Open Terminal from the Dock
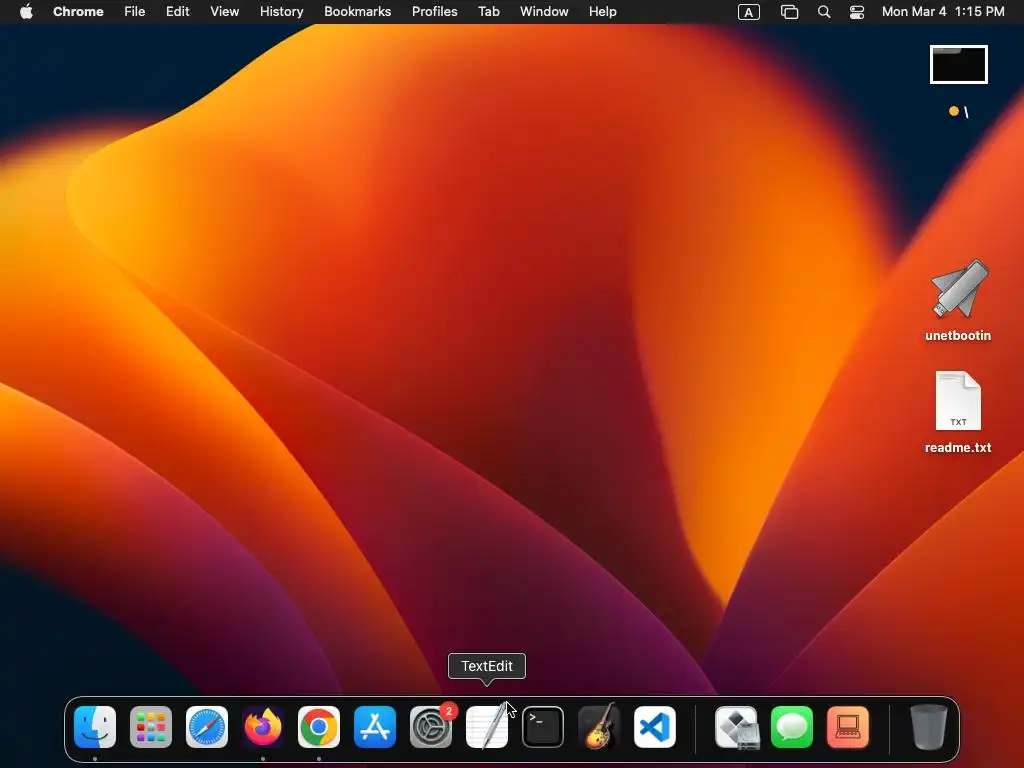Screen dimensions: 1024x768 (543, 727)
